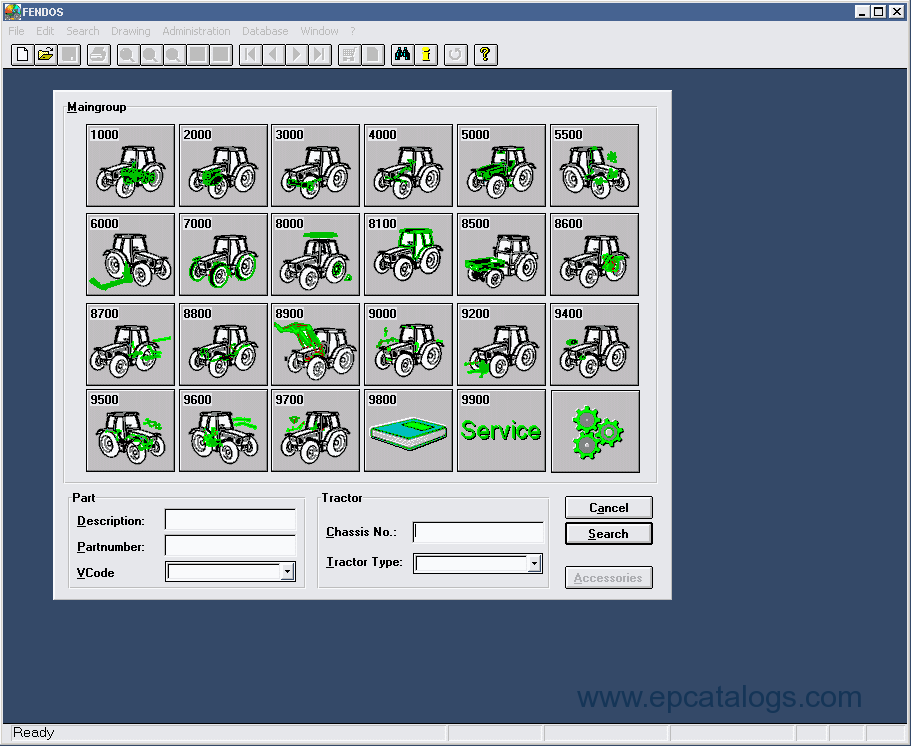Image resolution: width=911 pixels, height=746 pixels.
Task: Choose maingroup 9700 tile
Action: pos(315,431)
